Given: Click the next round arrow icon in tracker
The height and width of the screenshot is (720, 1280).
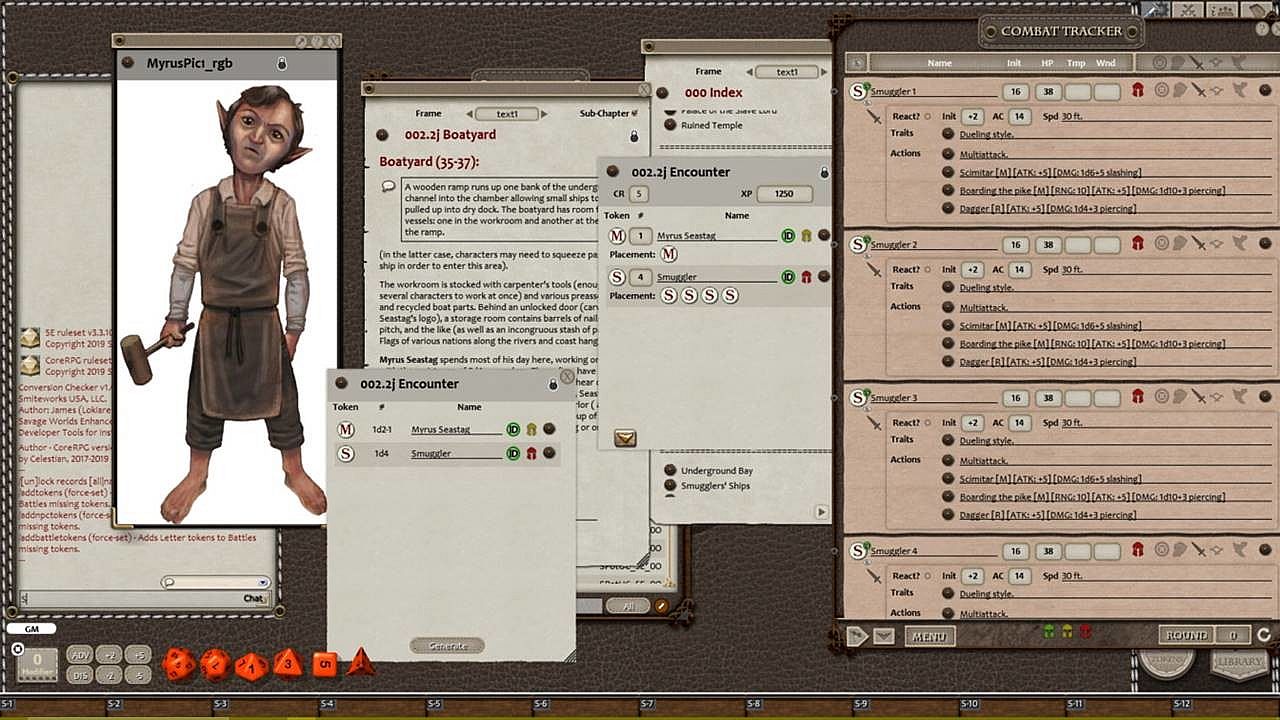Looking at the screenshot, I should (1264, 635).
